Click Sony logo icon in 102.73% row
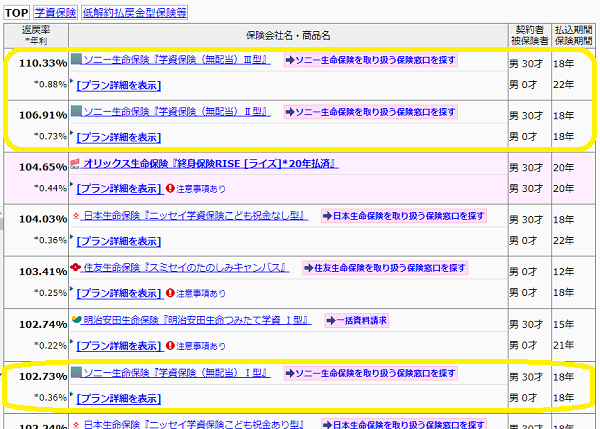Viewport: 600px width, 429px height. [x=77, y=372]
